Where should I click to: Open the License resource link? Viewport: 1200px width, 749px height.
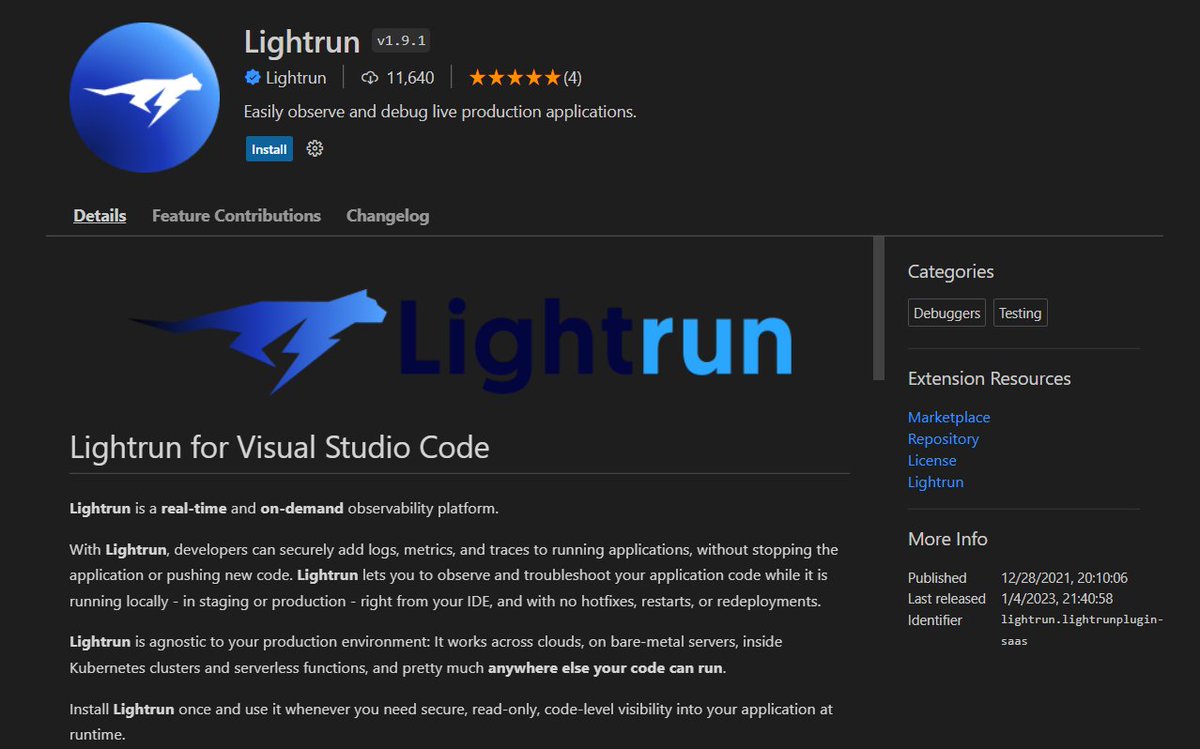point(932,460)
